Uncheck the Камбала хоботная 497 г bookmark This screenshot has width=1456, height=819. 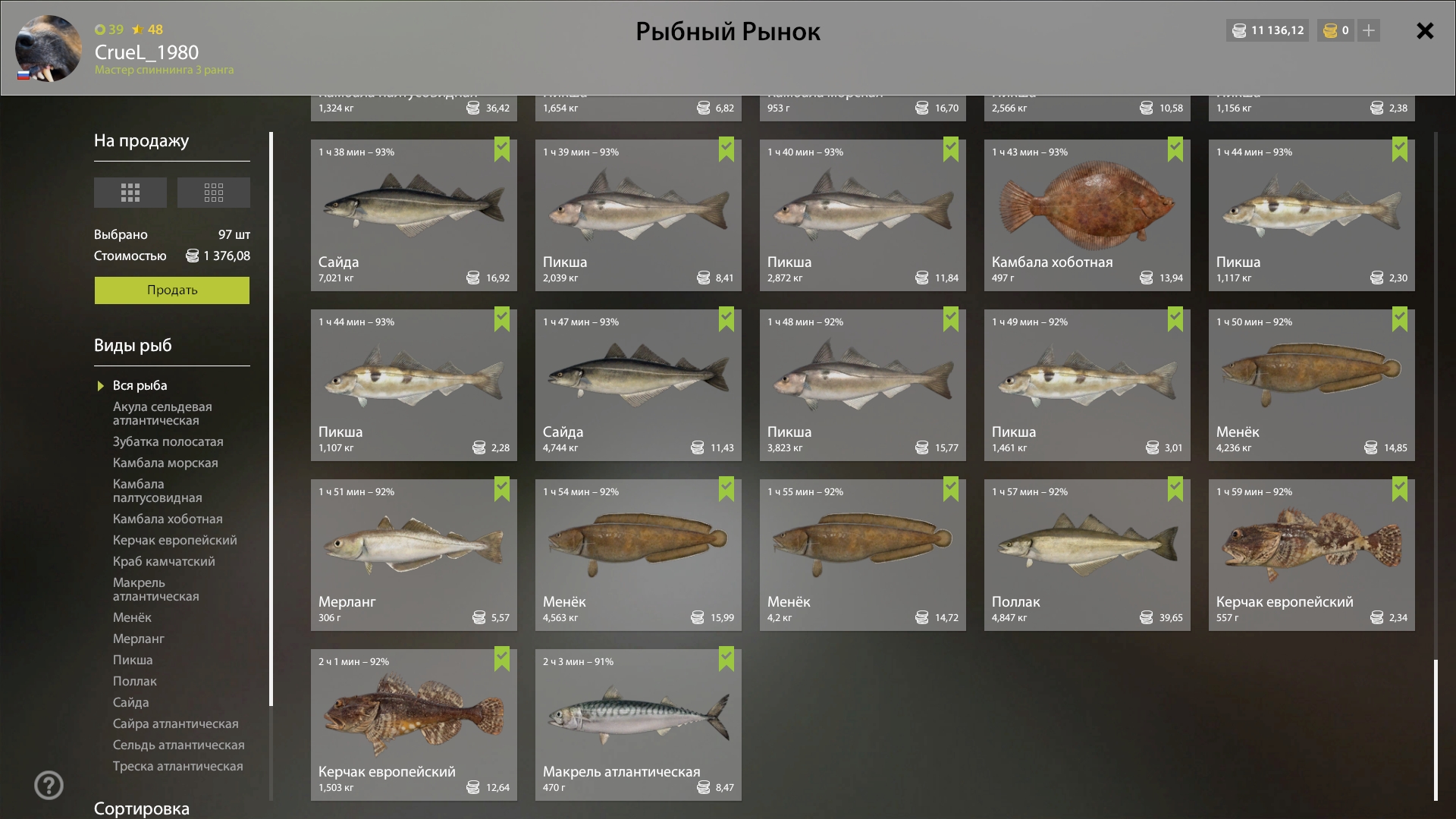point(1175,149)
